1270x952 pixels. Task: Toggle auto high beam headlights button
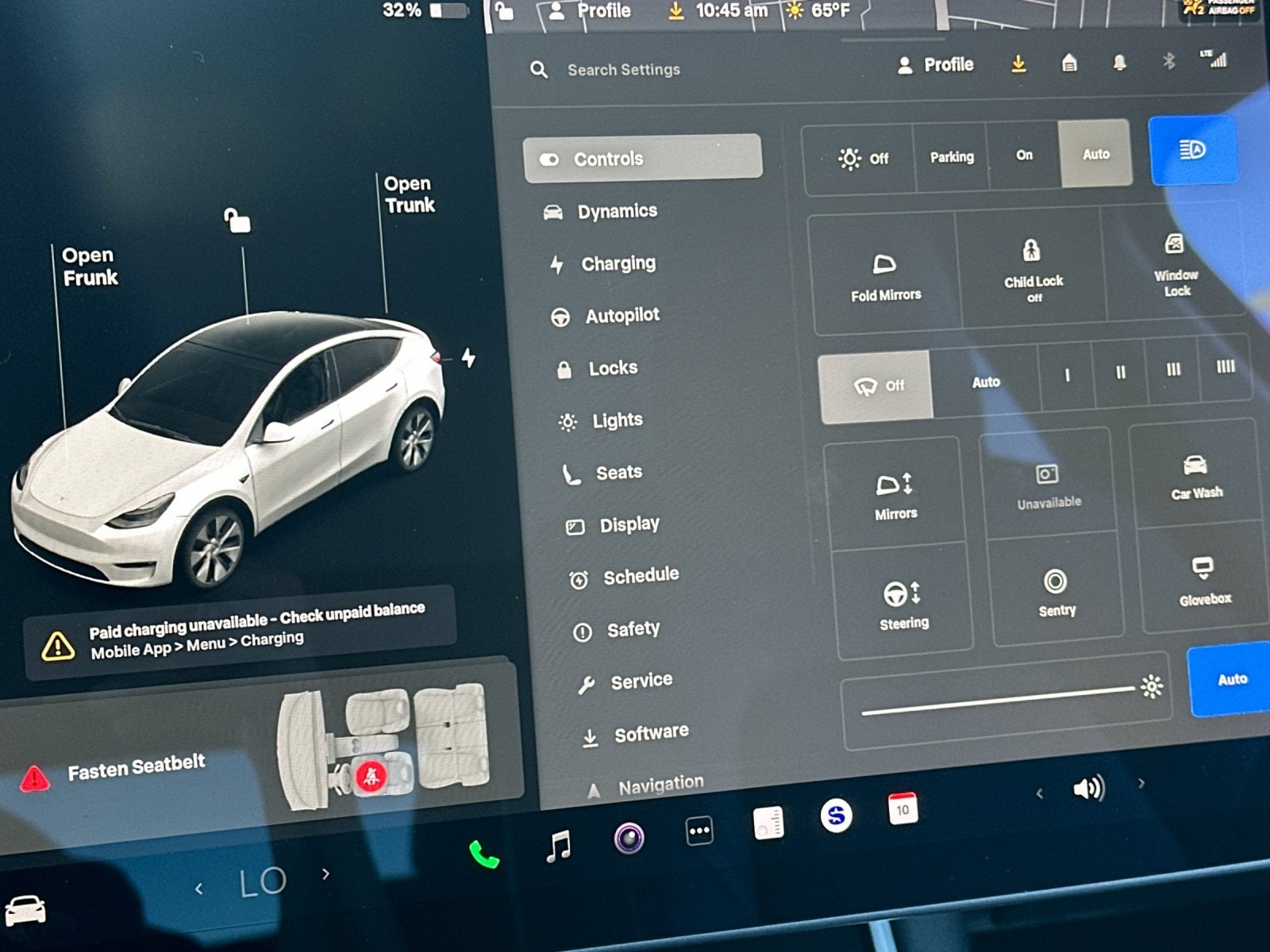click(x=1192, y=150)
